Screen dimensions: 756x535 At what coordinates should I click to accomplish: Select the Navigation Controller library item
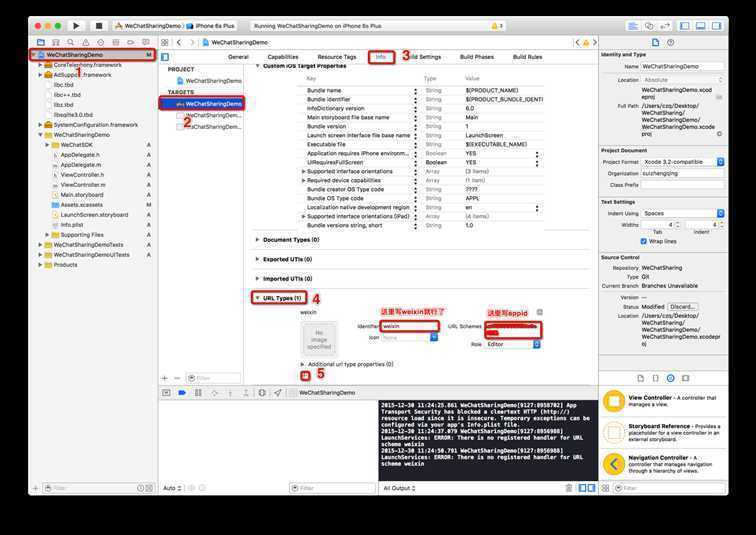(663, 464)
